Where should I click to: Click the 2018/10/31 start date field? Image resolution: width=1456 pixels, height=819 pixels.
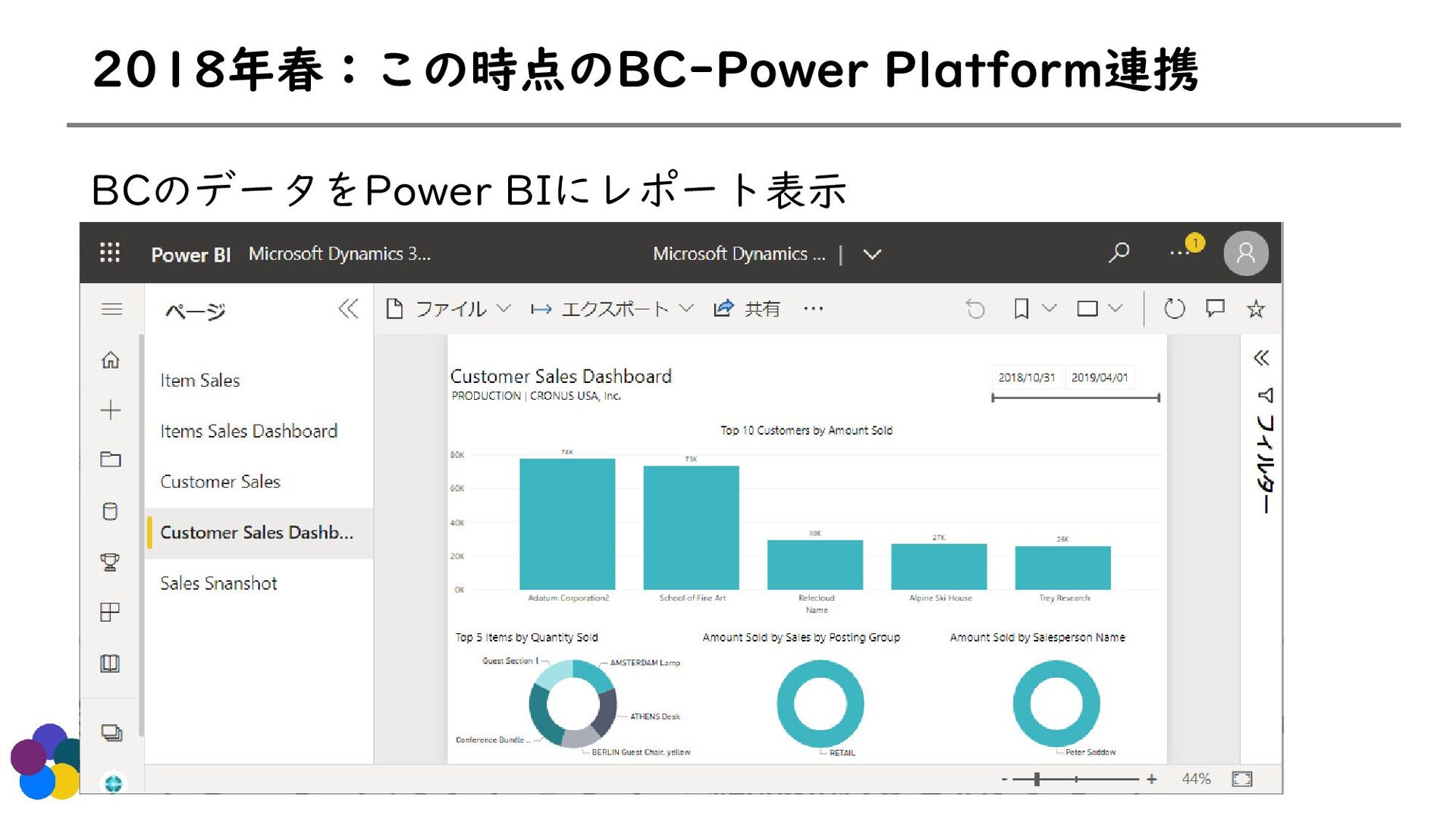[x=1026, y=378]
